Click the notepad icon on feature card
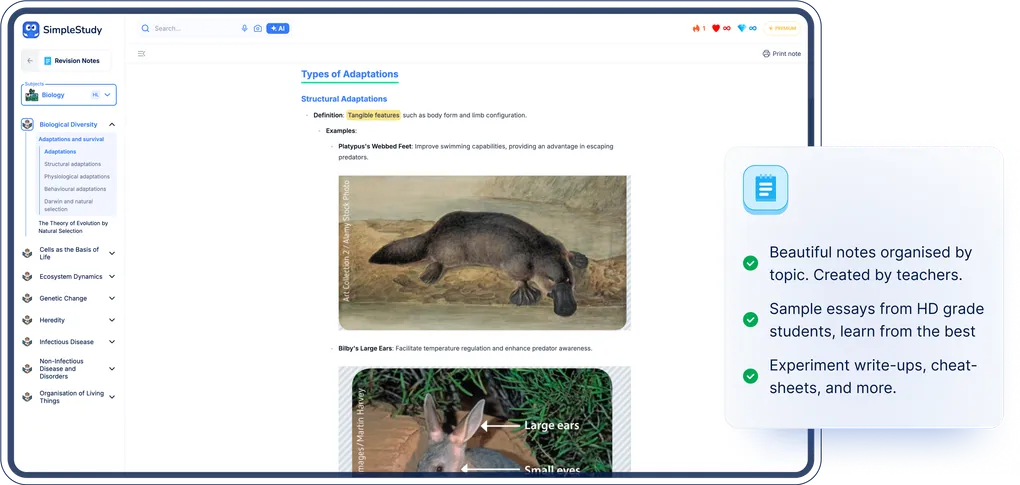Screen dimensions: 1020x485 tap(765, 189)
